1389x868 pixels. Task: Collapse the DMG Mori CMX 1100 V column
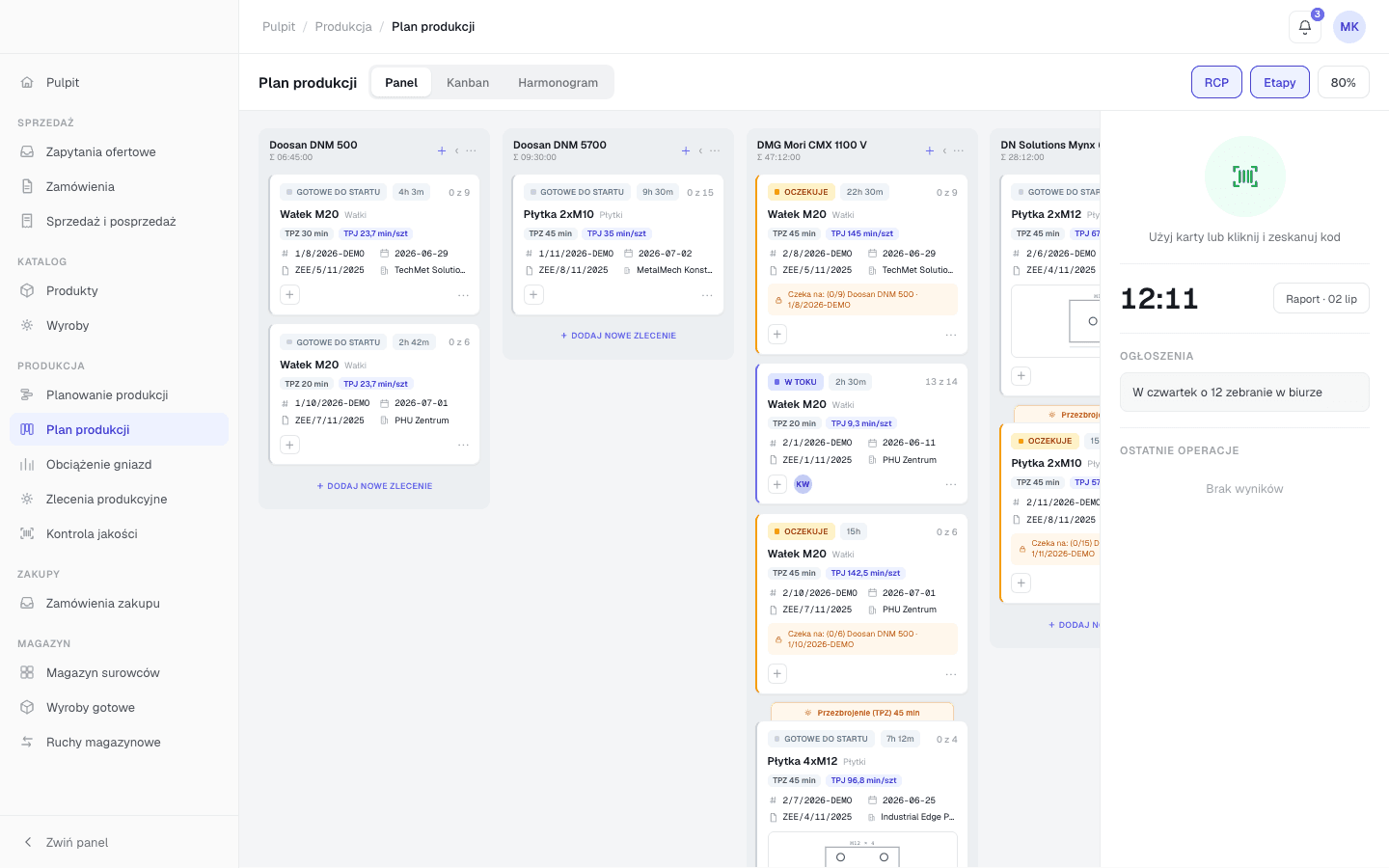point(944,150)
